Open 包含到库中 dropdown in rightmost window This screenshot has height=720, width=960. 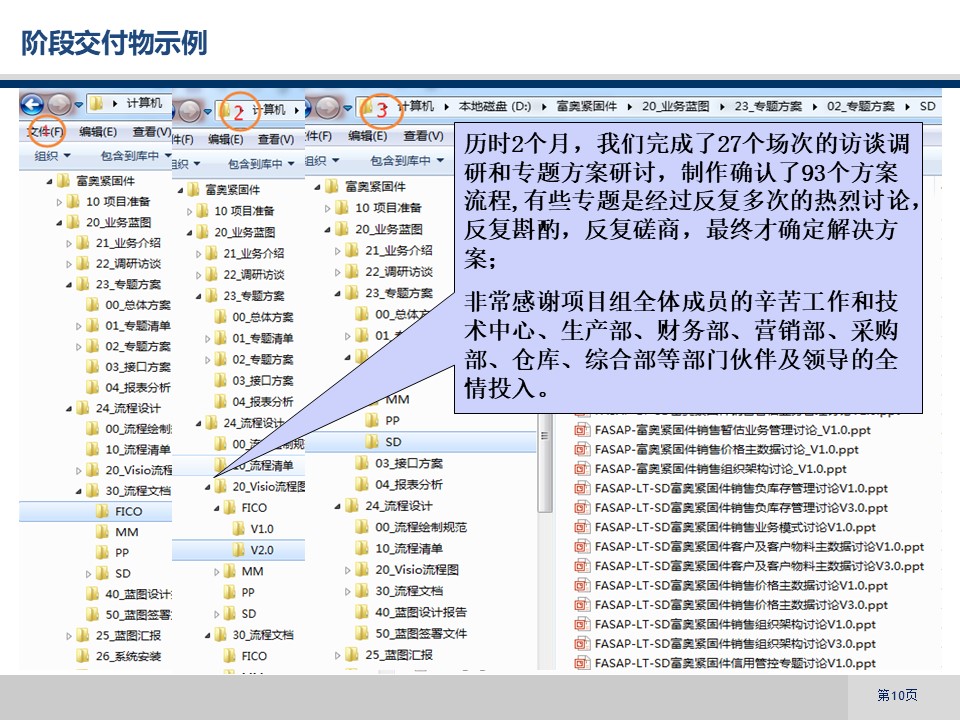point(410,160)
